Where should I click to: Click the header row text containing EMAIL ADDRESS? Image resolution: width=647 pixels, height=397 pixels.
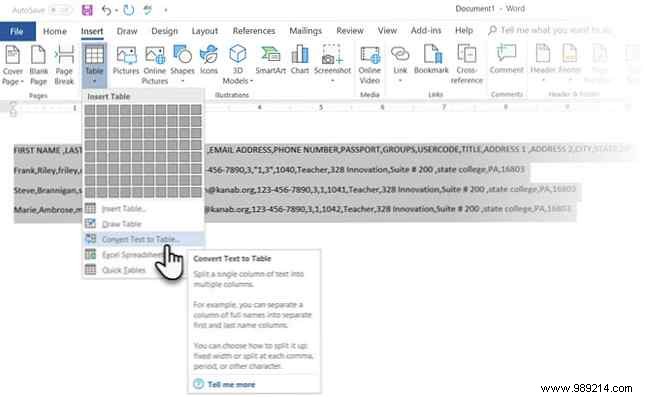click(420, 150)
